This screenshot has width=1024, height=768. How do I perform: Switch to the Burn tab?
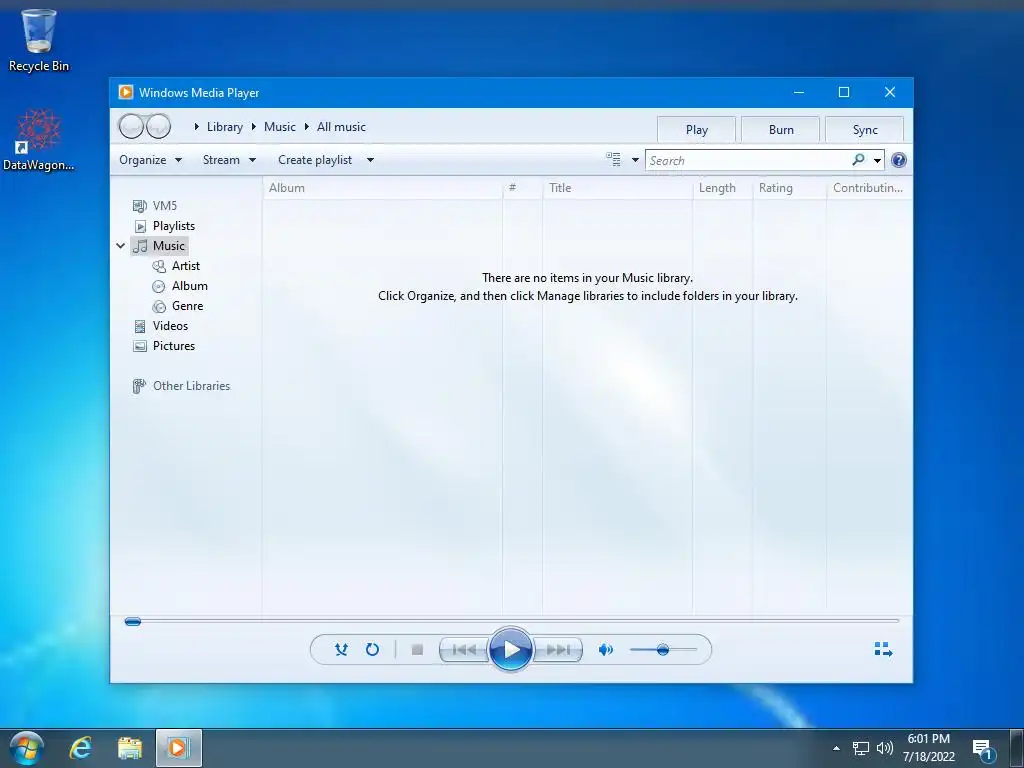point(780,129)
